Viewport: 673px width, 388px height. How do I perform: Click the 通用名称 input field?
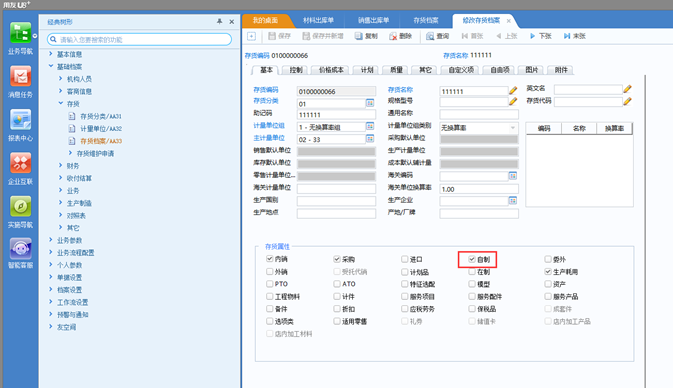coord(479,114)
